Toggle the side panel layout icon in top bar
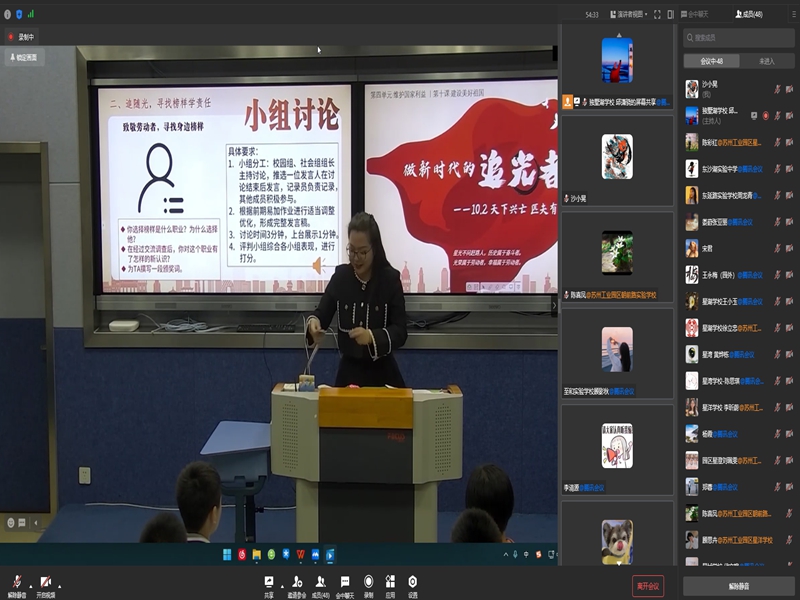The image size is (800, 600). pos(670,14)
